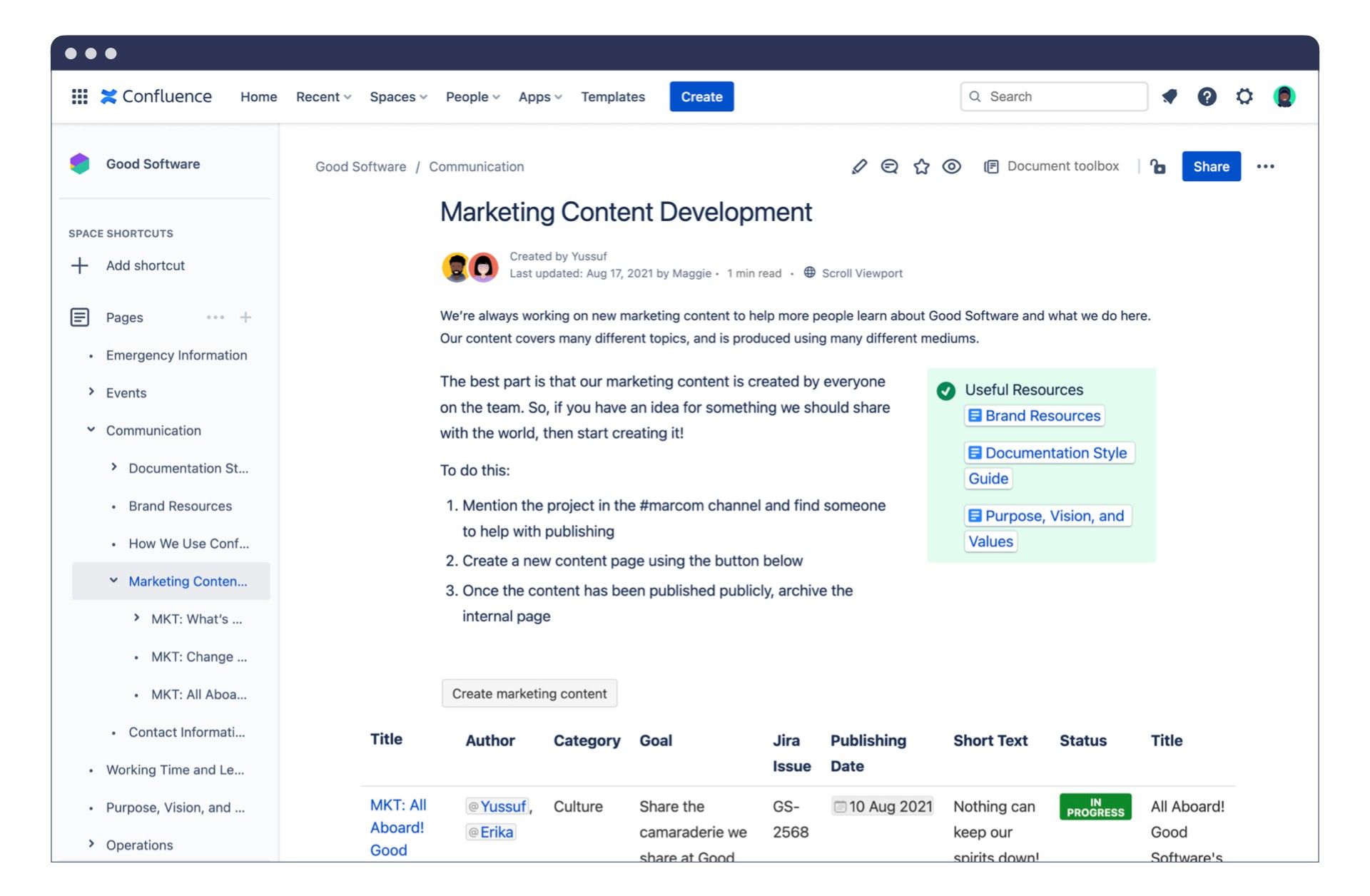The height and width of the screenshot is (896, 1370).
Task: Open the Spaces dropdown menu
Action: point(398,97)
